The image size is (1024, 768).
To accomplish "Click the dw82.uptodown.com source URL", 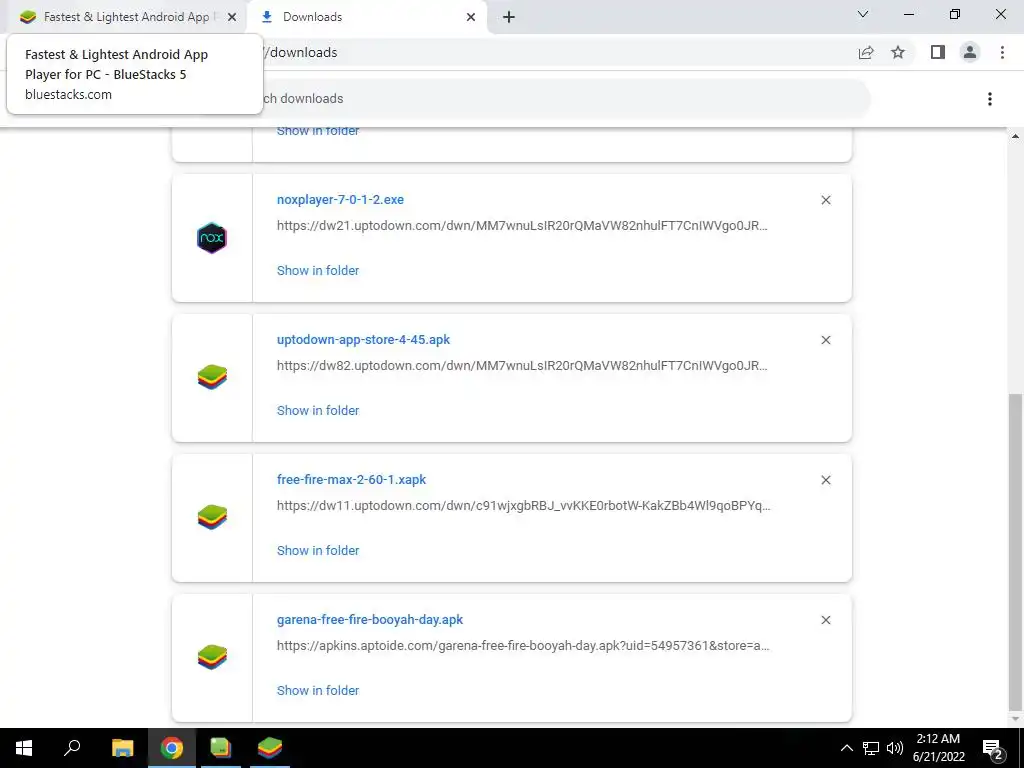I will coord(522,366).
